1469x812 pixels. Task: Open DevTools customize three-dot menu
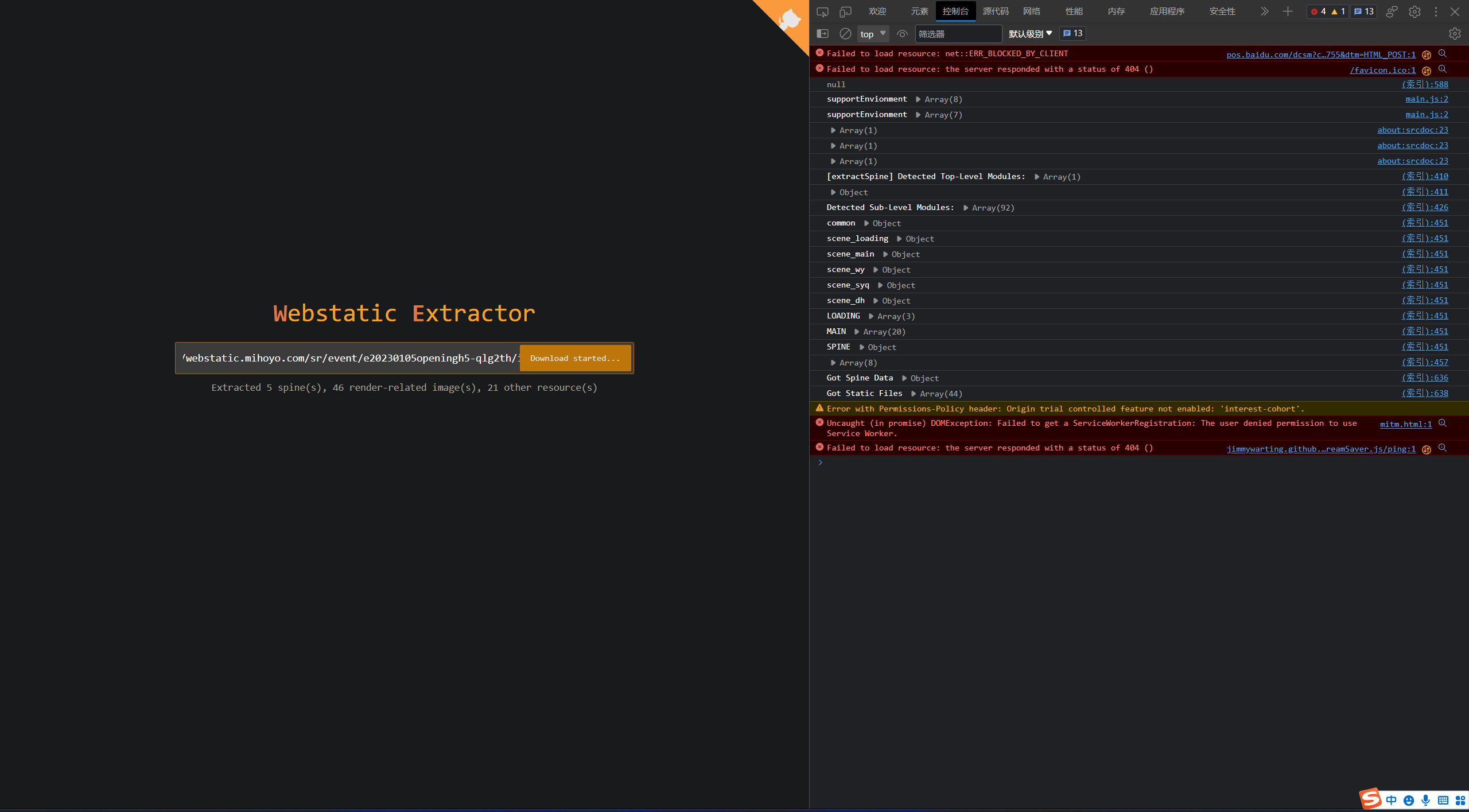(1436, 12)
